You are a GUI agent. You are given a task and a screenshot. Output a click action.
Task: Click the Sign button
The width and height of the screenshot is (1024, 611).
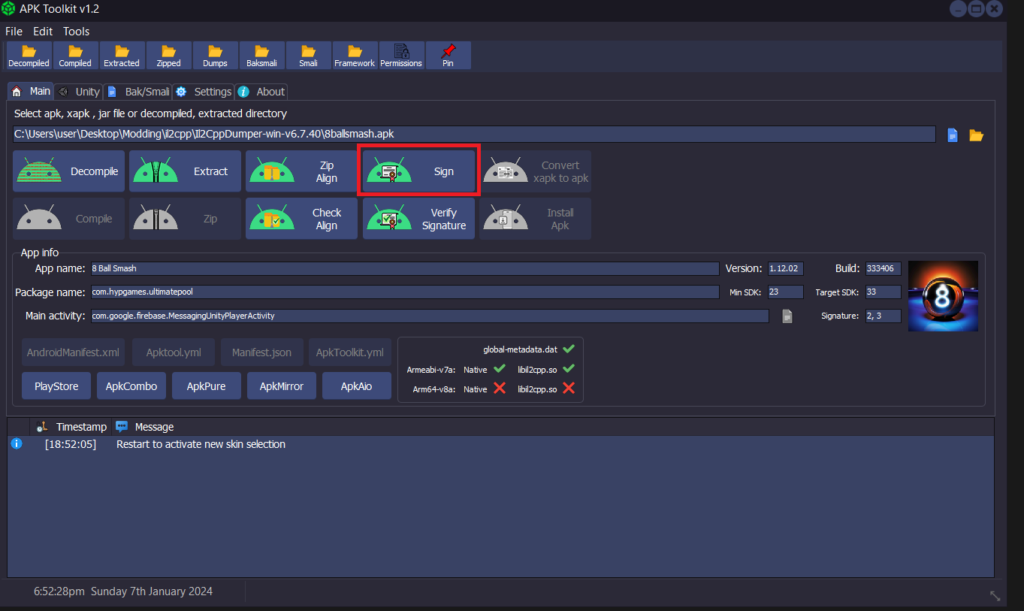[419, 171]
